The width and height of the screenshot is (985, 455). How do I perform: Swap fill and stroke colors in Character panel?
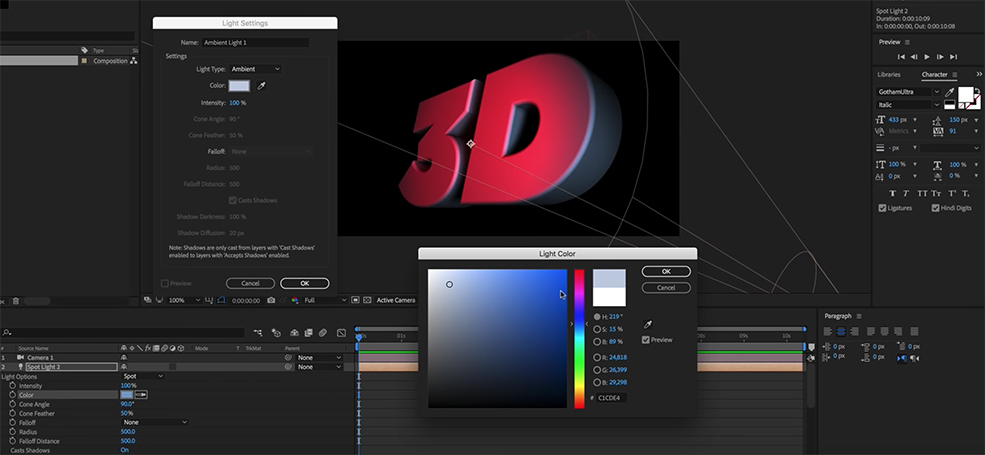pyautogui.click(x=979, y=90)
